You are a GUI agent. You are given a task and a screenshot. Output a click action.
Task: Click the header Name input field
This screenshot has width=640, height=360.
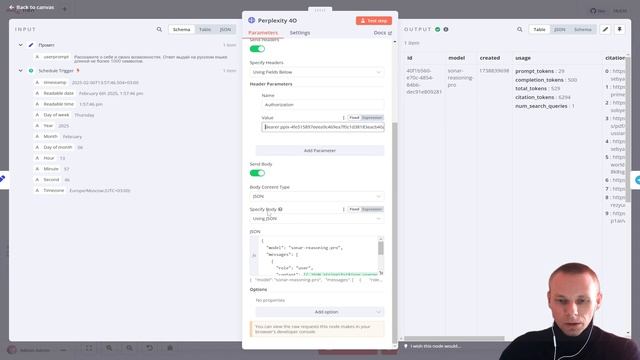(322, 105)
